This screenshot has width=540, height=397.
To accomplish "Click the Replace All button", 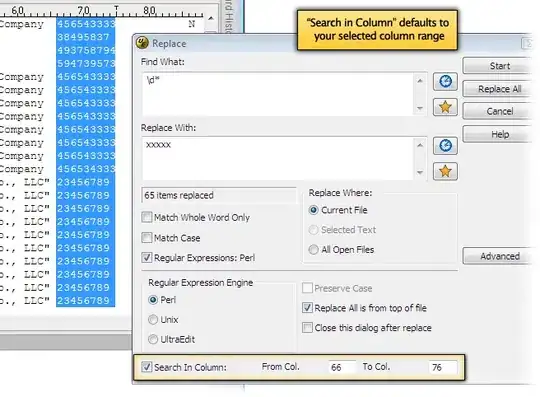I will [499, 89].
